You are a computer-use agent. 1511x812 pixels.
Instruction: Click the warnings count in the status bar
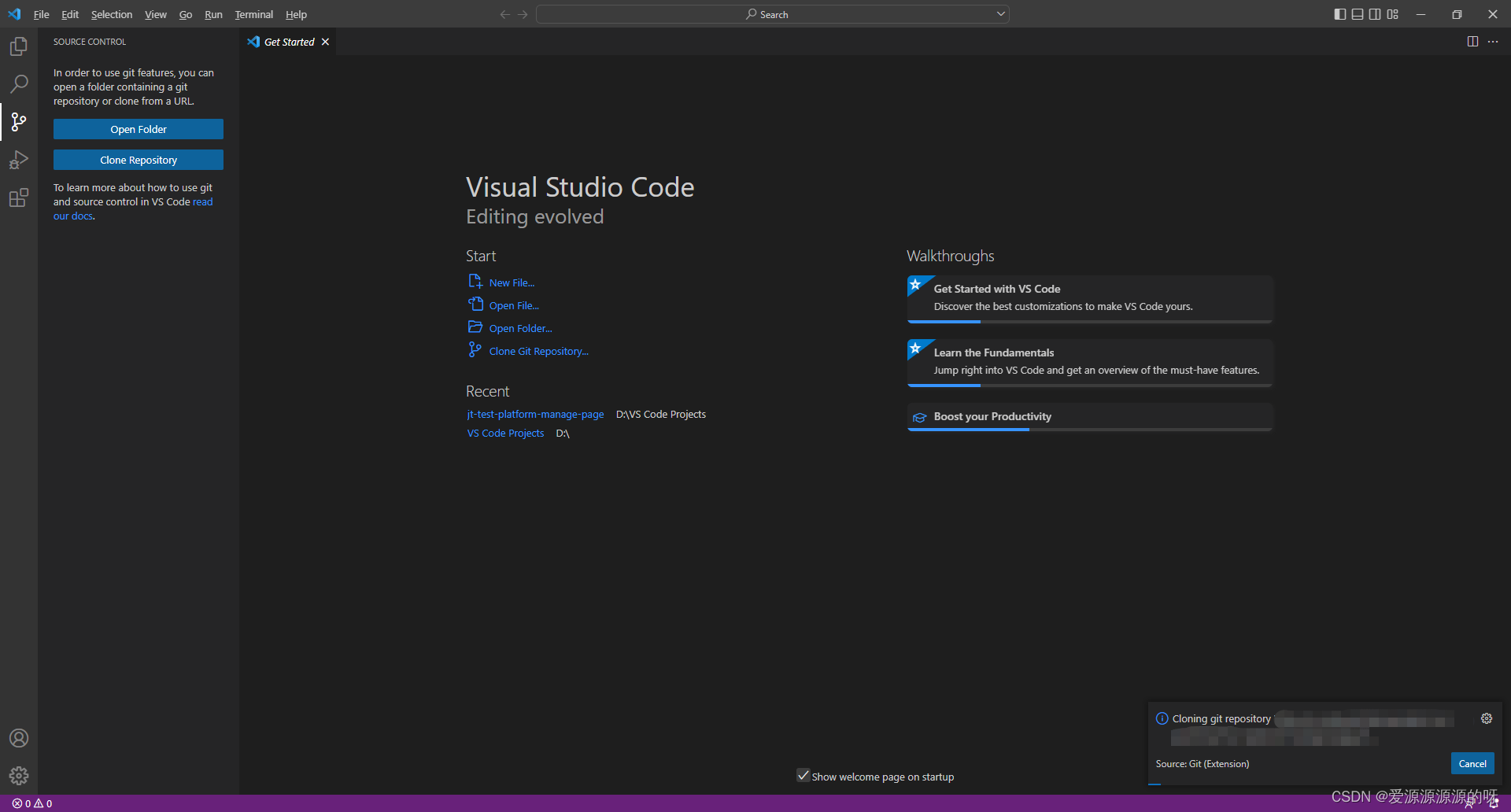pos(43,803)
